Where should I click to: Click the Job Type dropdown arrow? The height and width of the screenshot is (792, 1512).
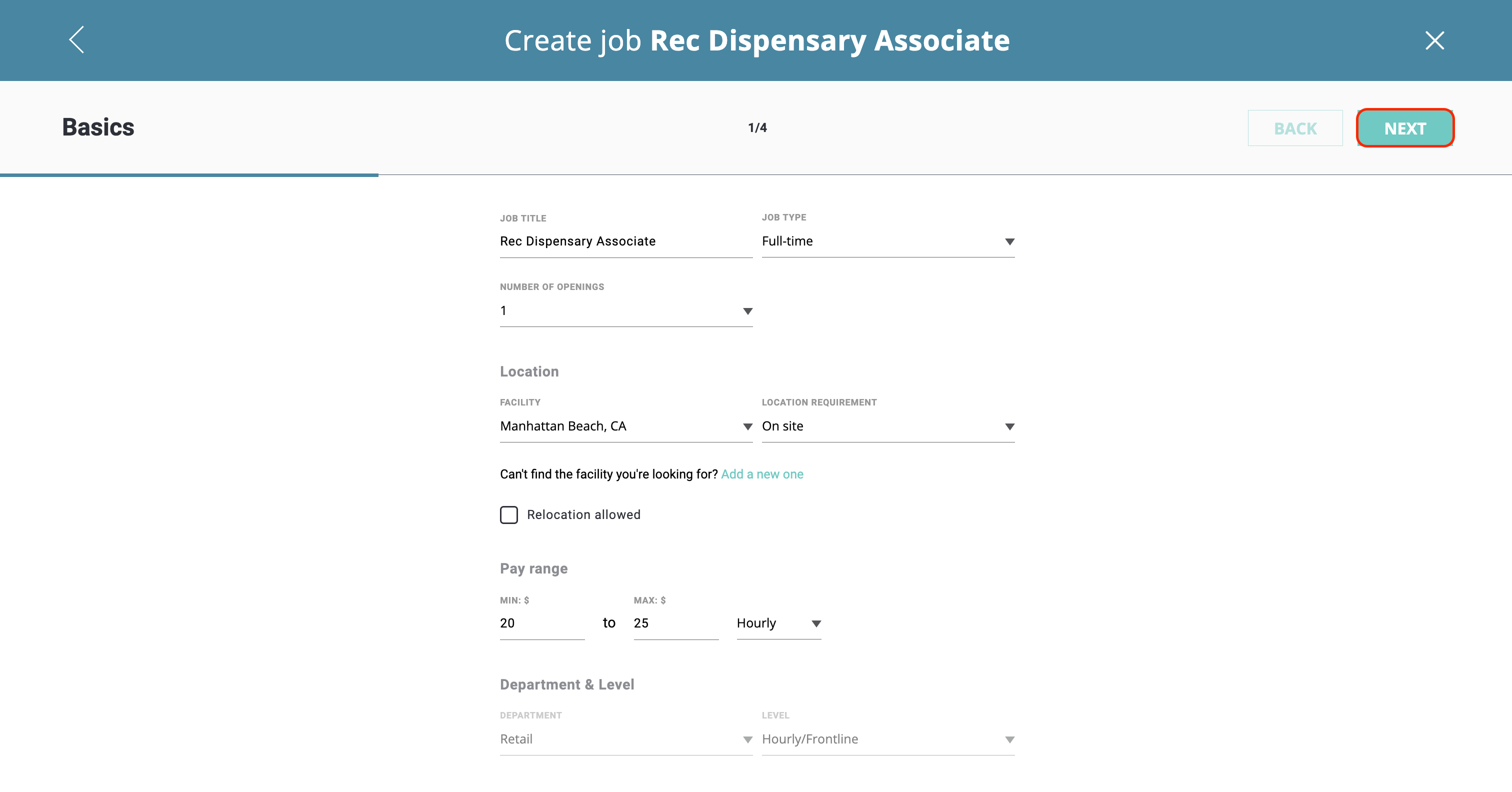coord(1009,242)
